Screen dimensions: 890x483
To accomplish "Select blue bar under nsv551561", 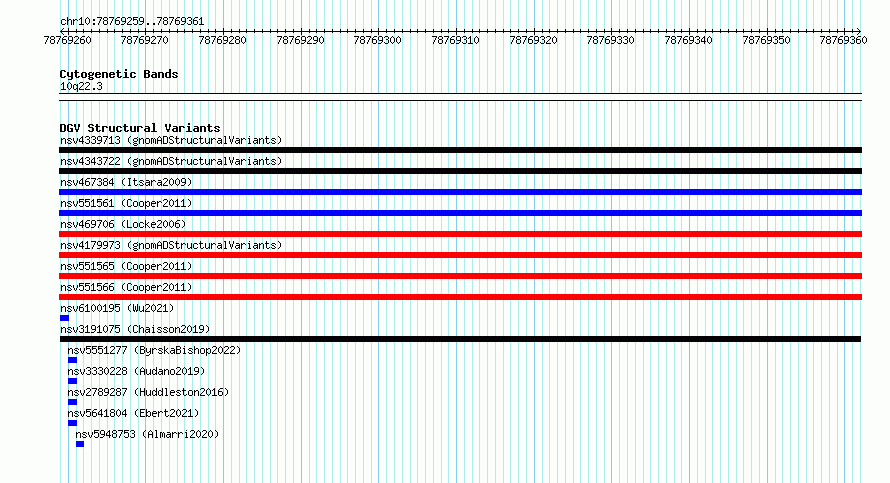I will 460,213.
